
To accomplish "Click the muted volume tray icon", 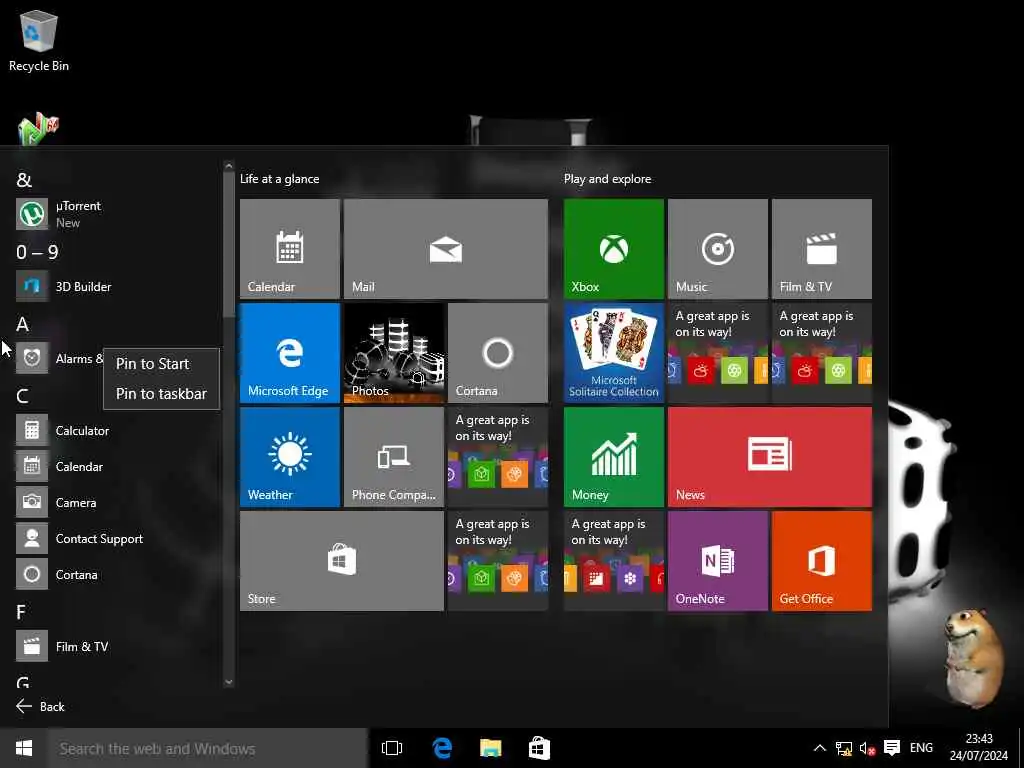I will pos(867,748).
